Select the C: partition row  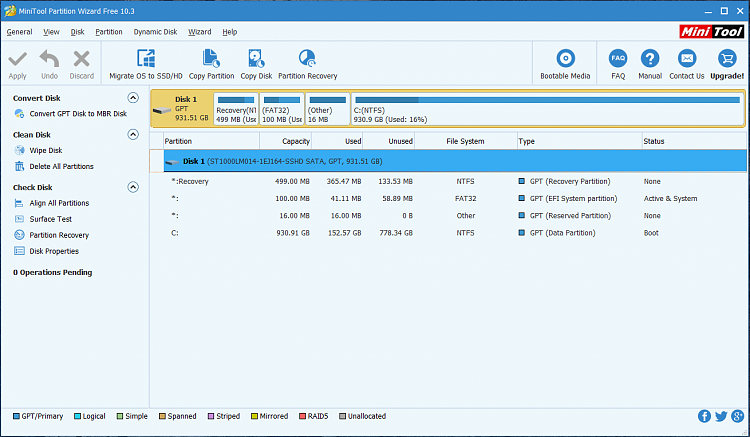[x=455, y=233]
